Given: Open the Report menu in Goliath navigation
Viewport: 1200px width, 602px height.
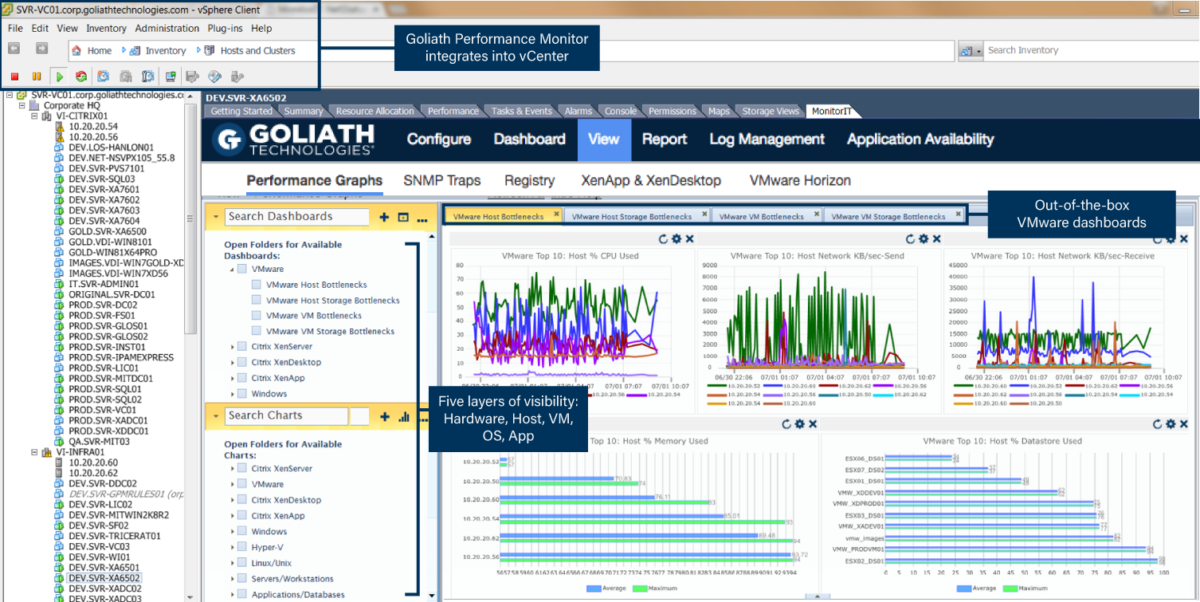Looking at the screenshot, I should pyautogui.click(x=664, y=140).
